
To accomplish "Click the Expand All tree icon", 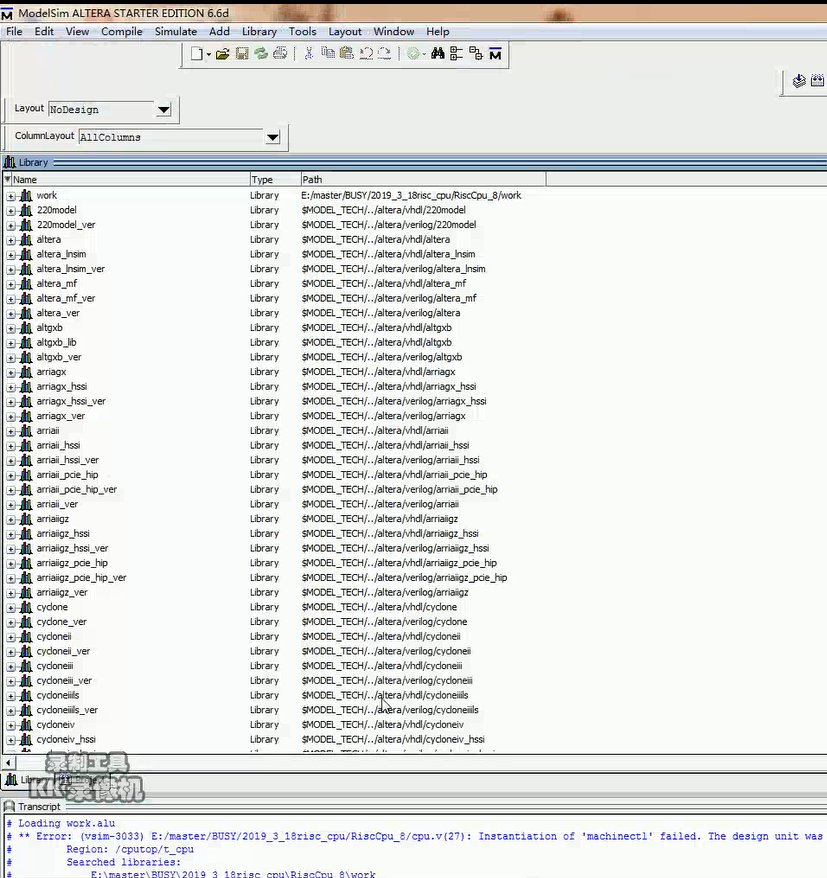I will click(x=456, y=54).
